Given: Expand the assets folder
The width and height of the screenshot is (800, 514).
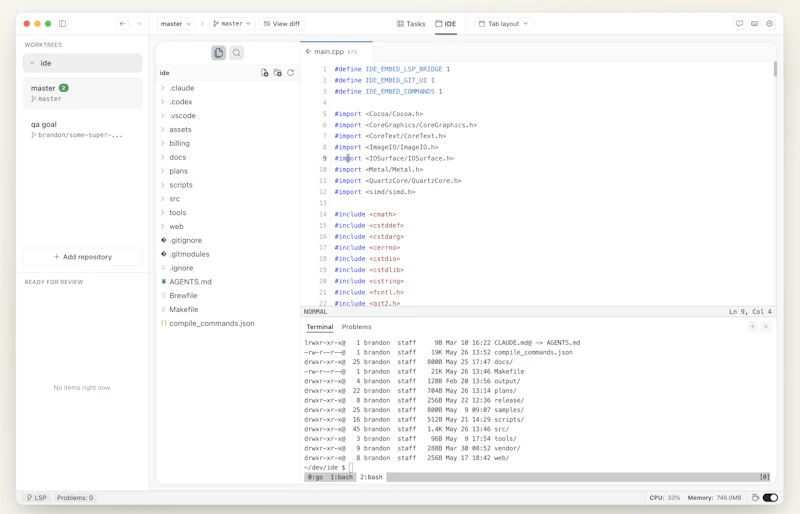Looking at the screenshot, I should pos(163,129).
